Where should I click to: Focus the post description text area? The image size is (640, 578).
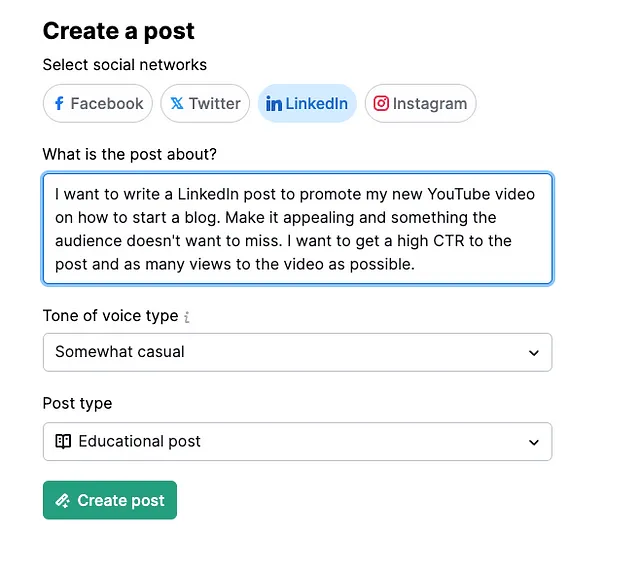coord(298,229)
